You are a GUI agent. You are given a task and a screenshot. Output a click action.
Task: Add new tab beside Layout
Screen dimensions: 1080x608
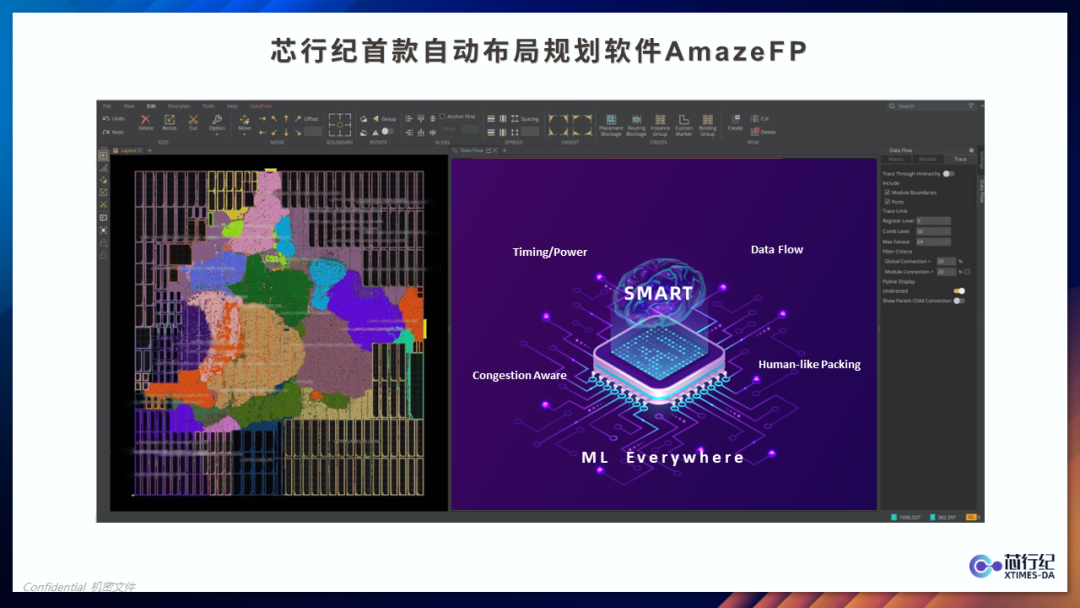coord(149,150)
